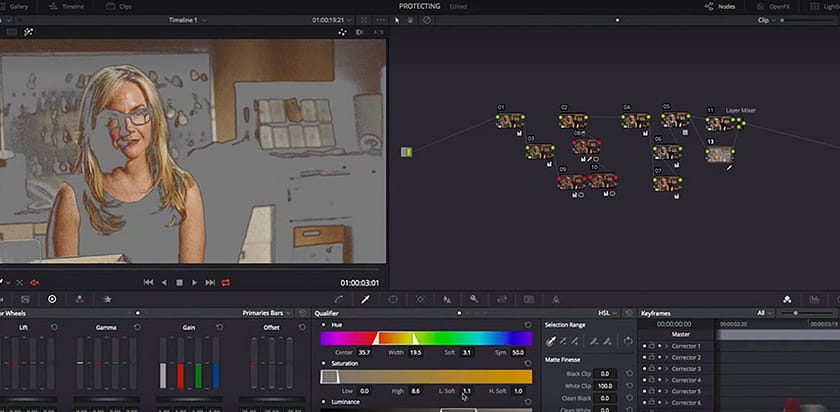This screenshot has width=840, height=412.
Task: Open the Primaries Bars mode dropdown
Action: 267,313
